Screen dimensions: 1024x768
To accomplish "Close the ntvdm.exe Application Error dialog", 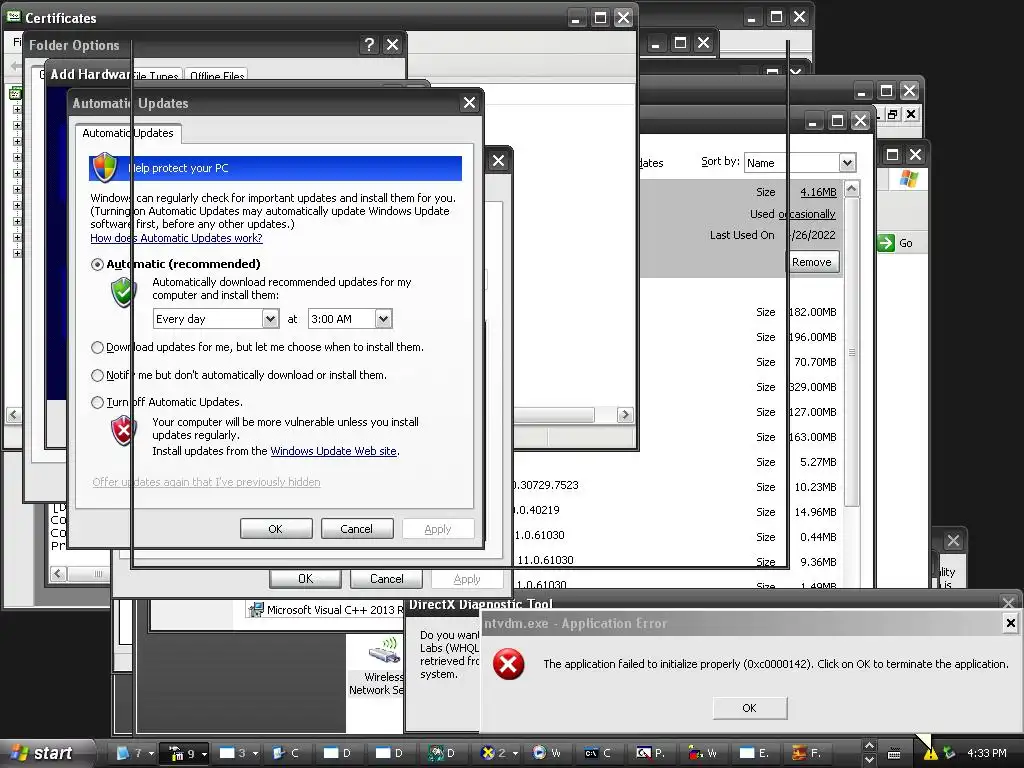I will click(1010, 623).
